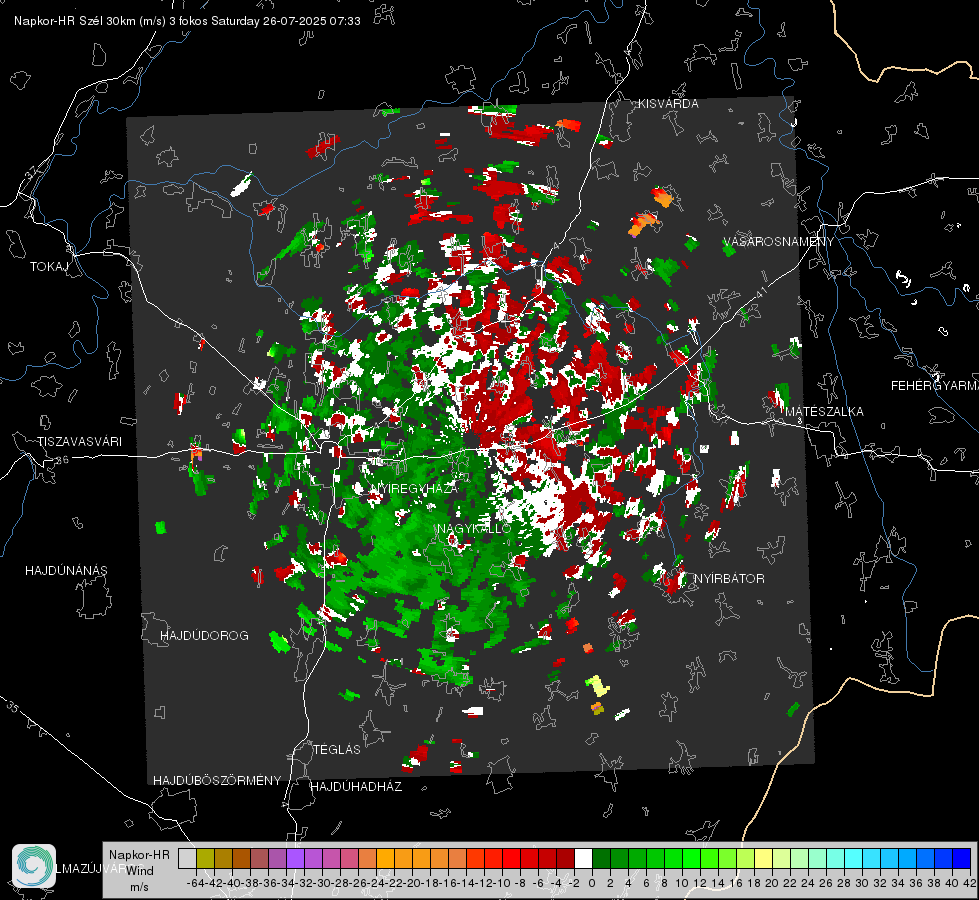This screenshot has width=979, height=900.
Task: Click the NYÍREGYHÁZA city label
Action: (x=414, y=488)
